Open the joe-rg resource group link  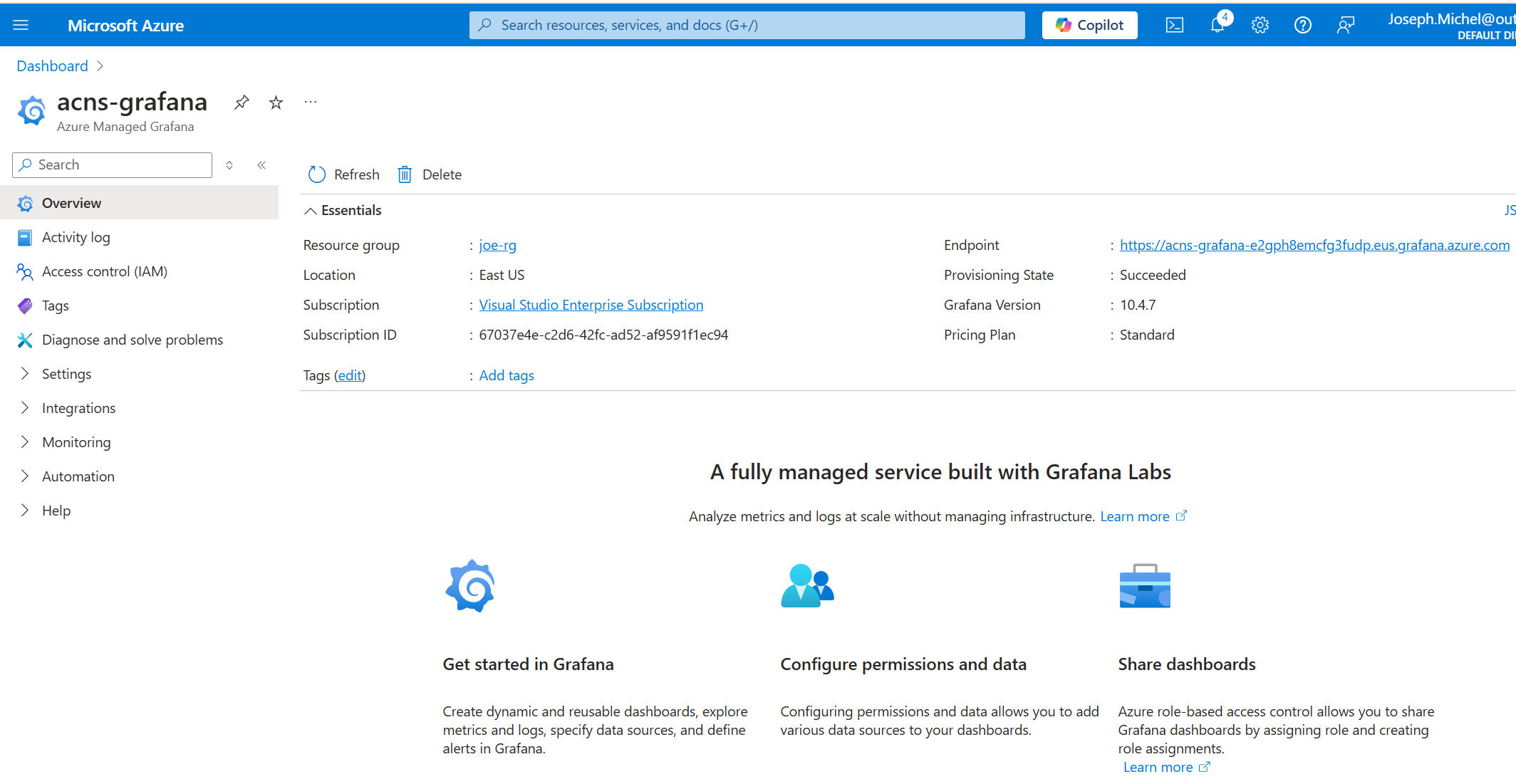pos(497,245)
